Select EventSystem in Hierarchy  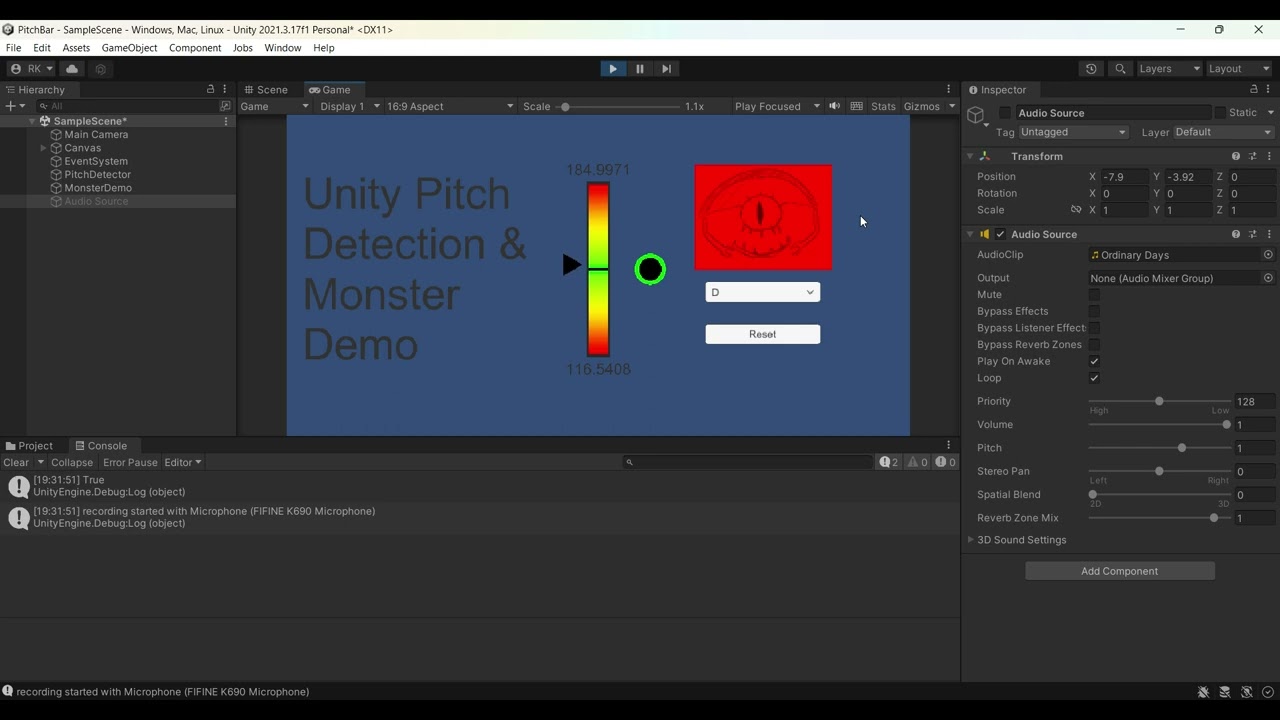(96, 161)
